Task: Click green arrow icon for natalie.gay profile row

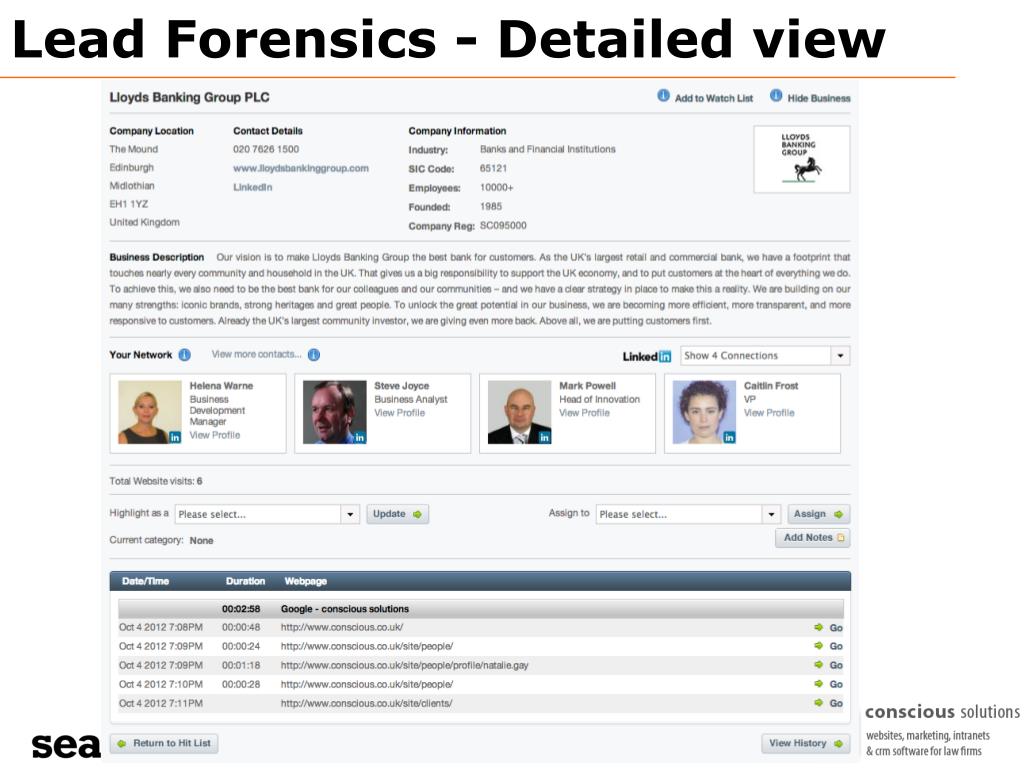Action: click(818, 665)
